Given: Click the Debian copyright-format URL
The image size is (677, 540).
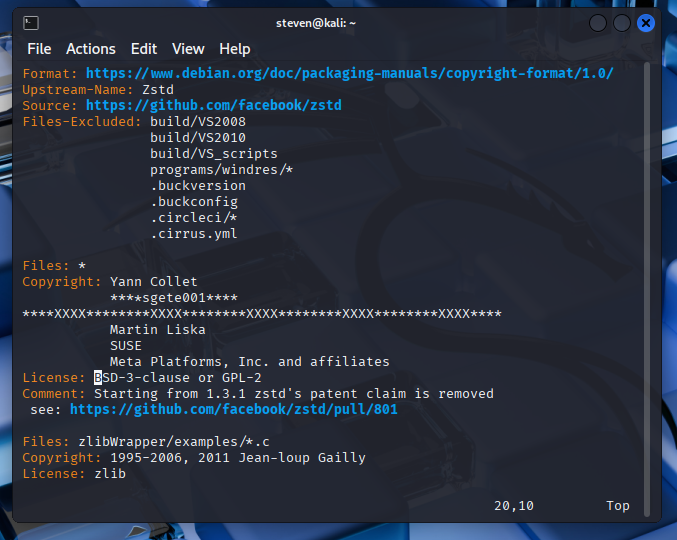Looking at the screenshot, I should 349,73.
